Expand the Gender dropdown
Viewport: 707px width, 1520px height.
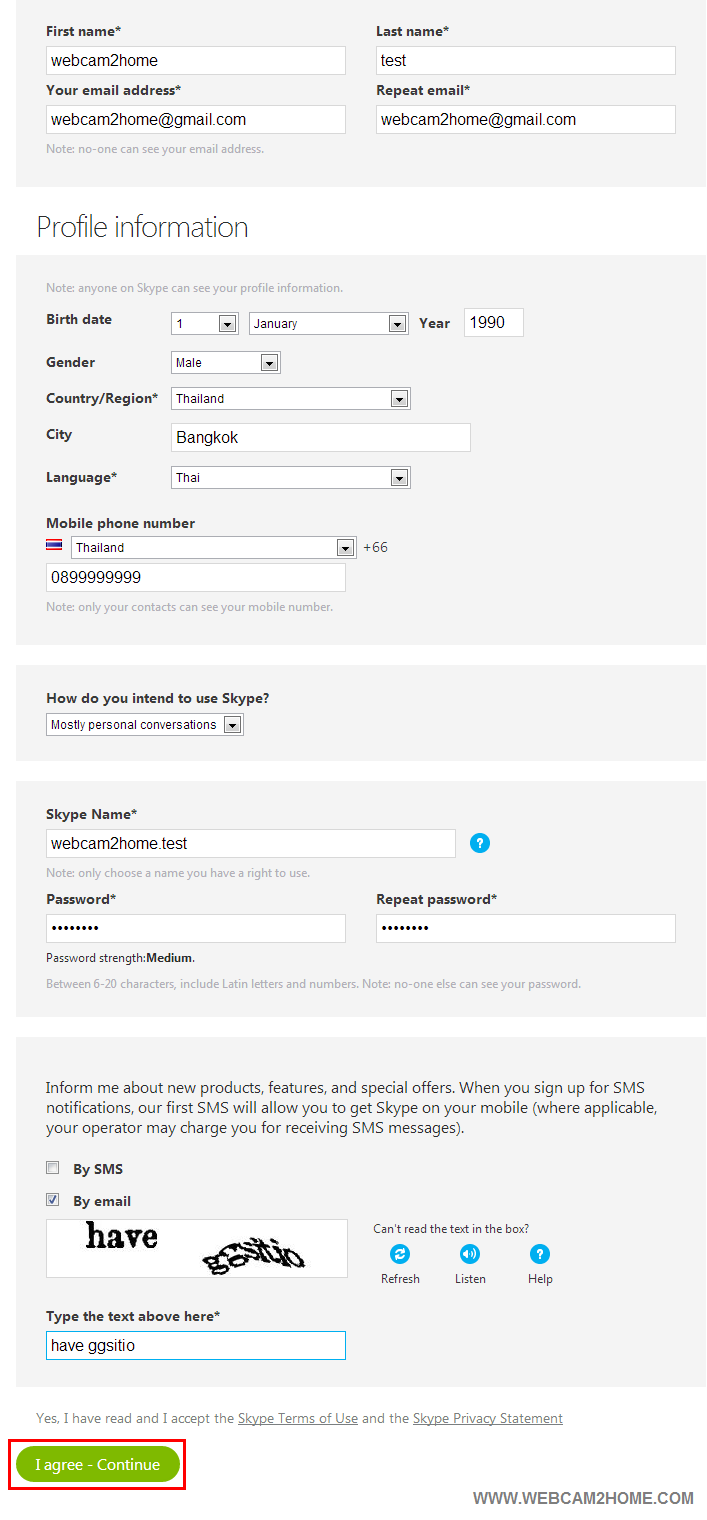click(226, 363)
